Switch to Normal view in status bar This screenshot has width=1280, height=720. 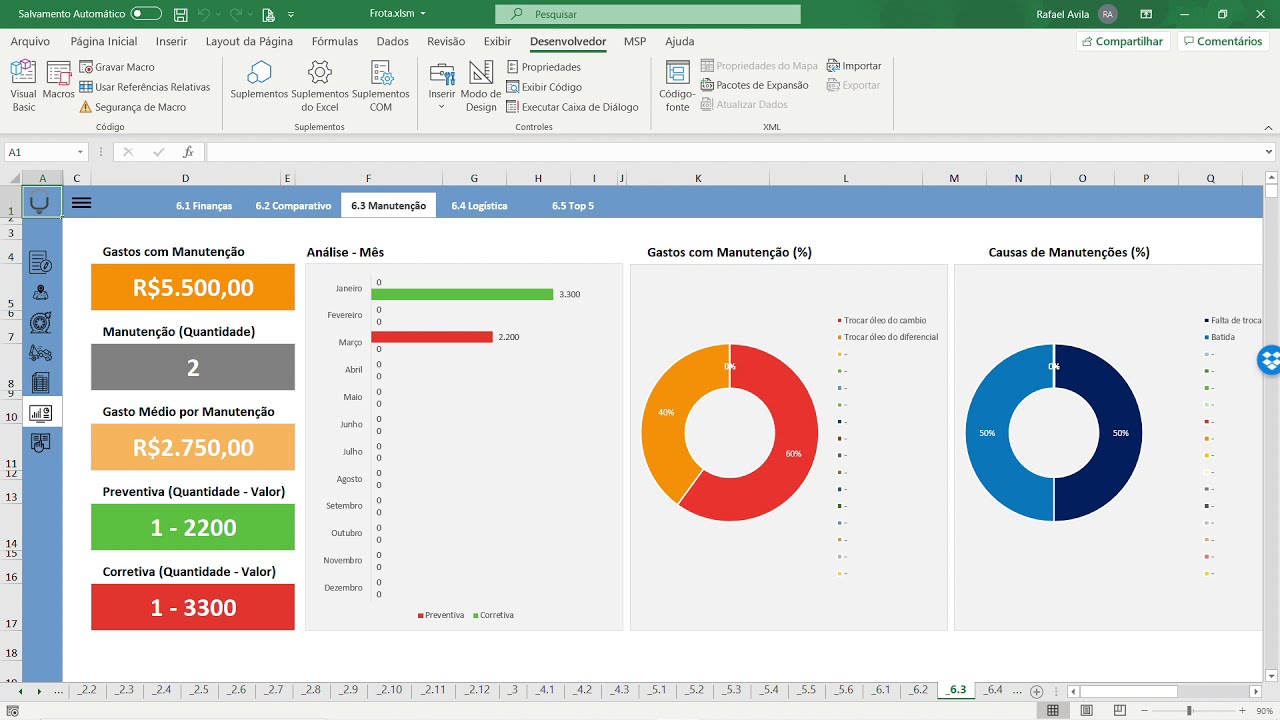coord(1053,710)
